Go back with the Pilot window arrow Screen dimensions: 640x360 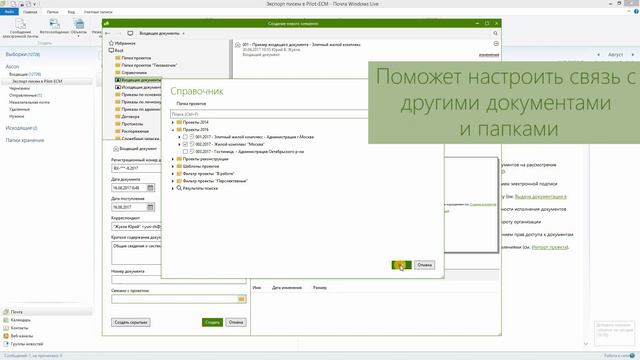[x=108, y=33]
